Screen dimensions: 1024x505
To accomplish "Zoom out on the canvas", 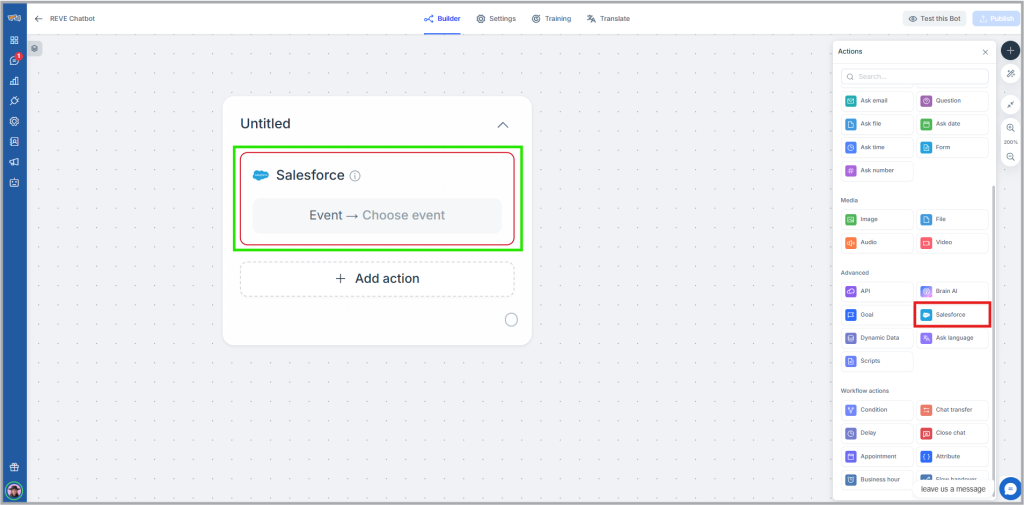I will coord(1010,157).
